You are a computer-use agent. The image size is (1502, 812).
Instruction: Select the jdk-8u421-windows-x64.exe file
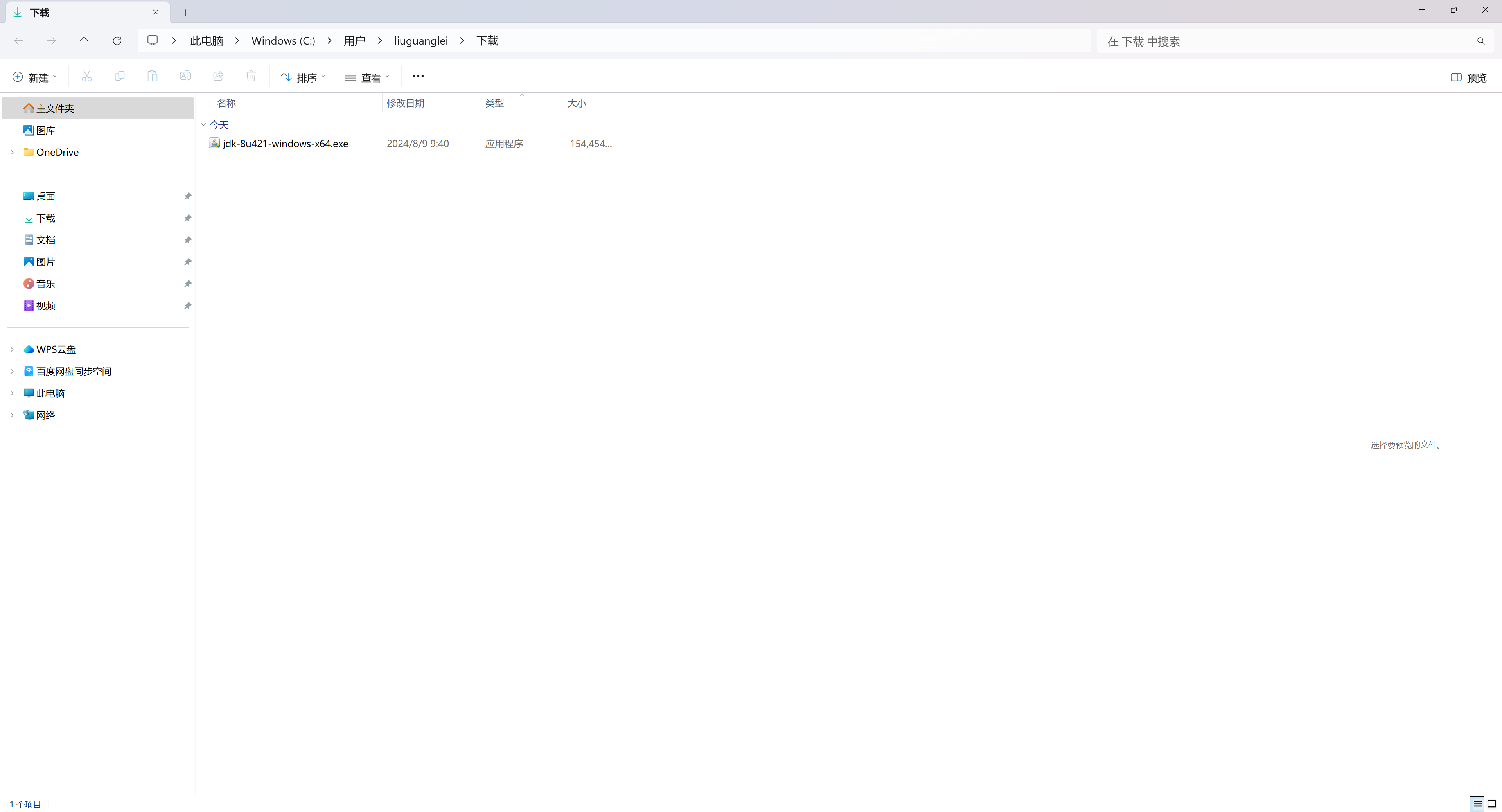[285, 144]
